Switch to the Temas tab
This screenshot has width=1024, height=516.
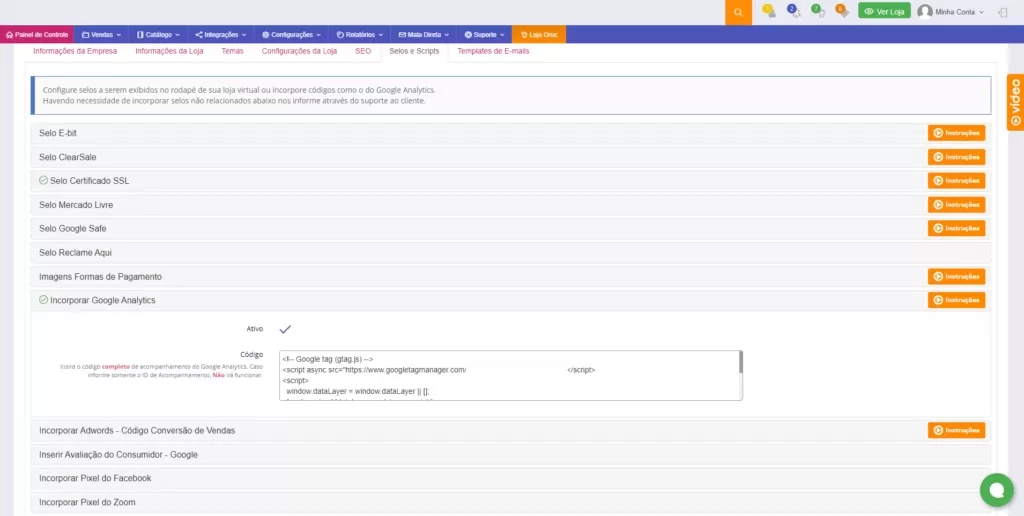pyautogui.click(x=232, y=51)
